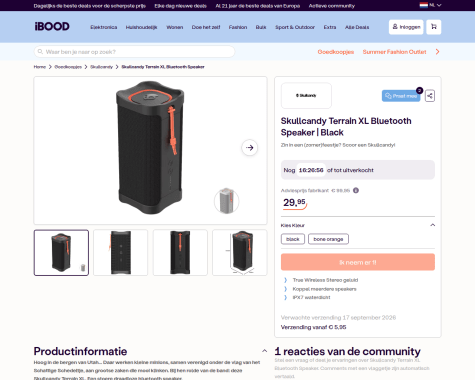Open the Doe het zelf menu

[x=206, y=27]
